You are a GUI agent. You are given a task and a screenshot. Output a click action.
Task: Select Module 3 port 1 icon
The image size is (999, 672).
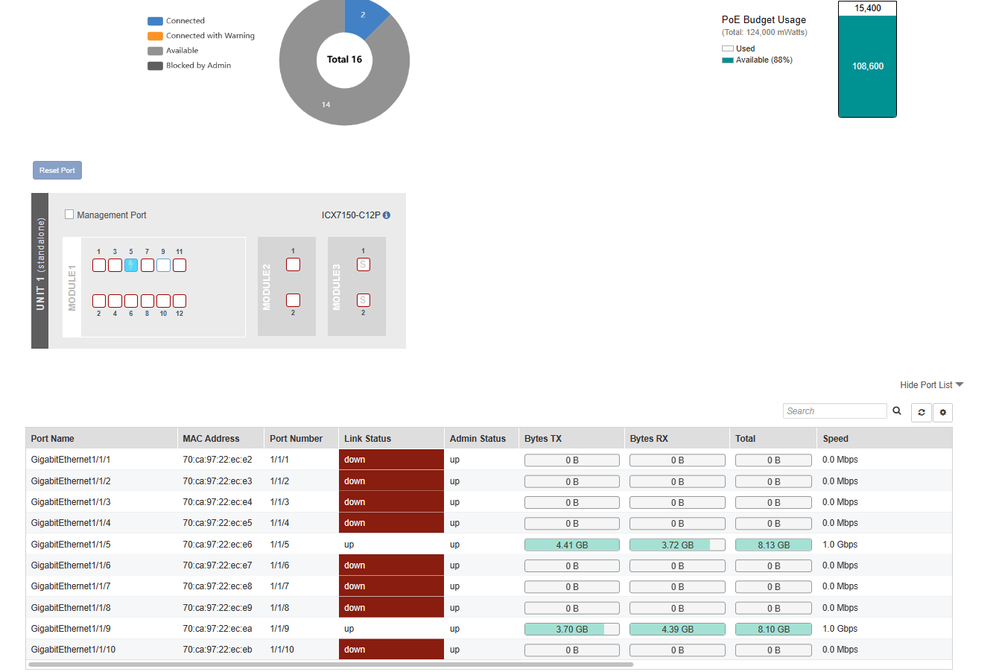363,265
